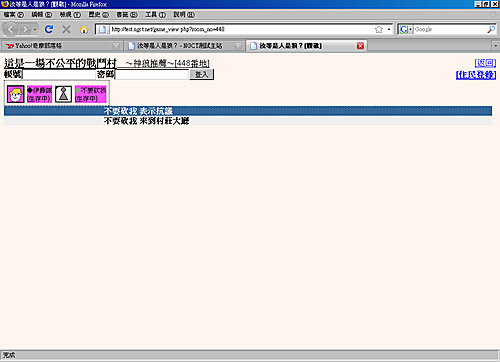Click the active tab's page icon
The height and width of the screenshot is (362, 500).
[254, 46]
